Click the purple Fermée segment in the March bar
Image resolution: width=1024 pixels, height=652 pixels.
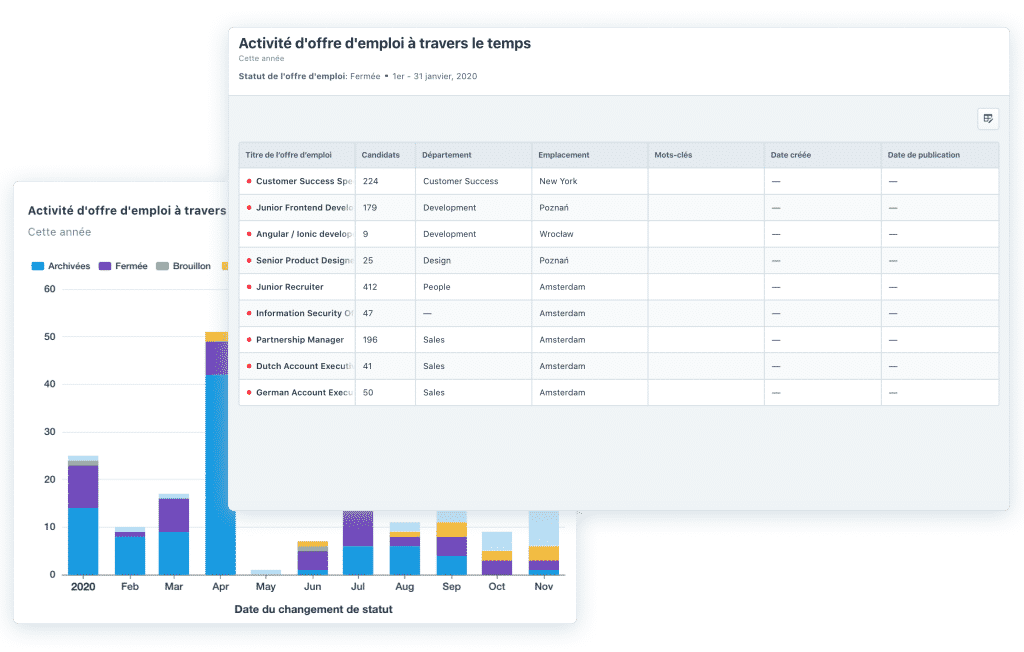(174, 515)
